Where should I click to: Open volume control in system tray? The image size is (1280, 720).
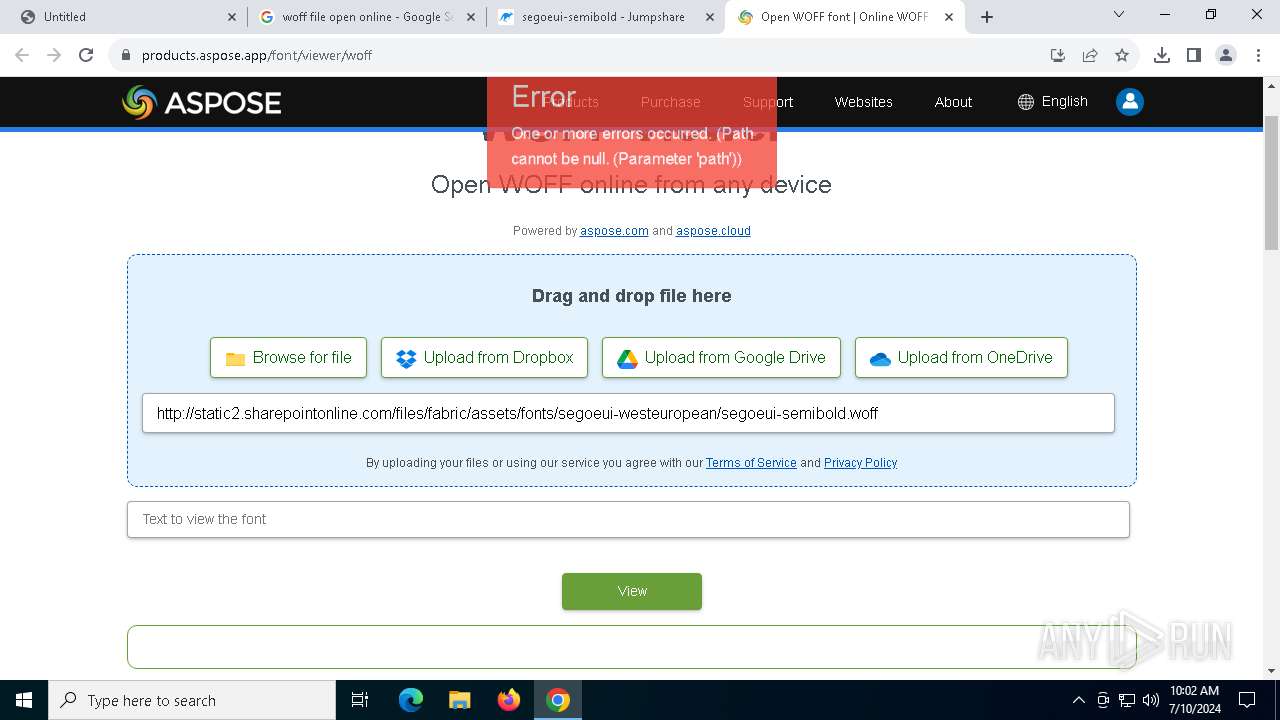point(1151,700)
